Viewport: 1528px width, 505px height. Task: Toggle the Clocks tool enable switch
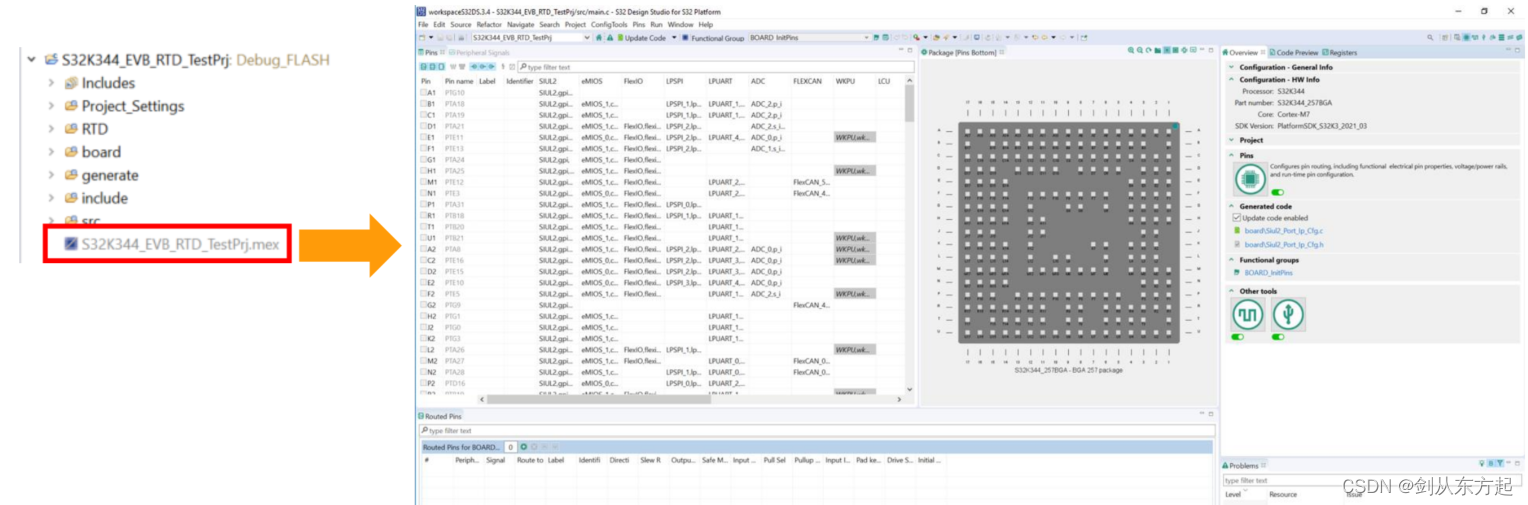pos(1238,337)
